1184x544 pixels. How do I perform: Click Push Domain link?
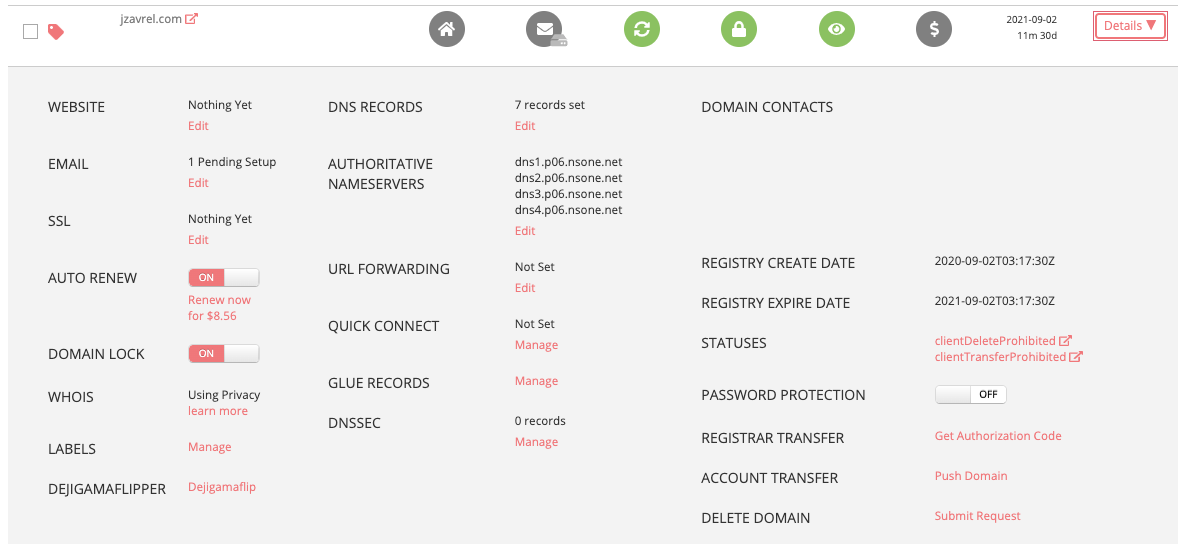971,476
